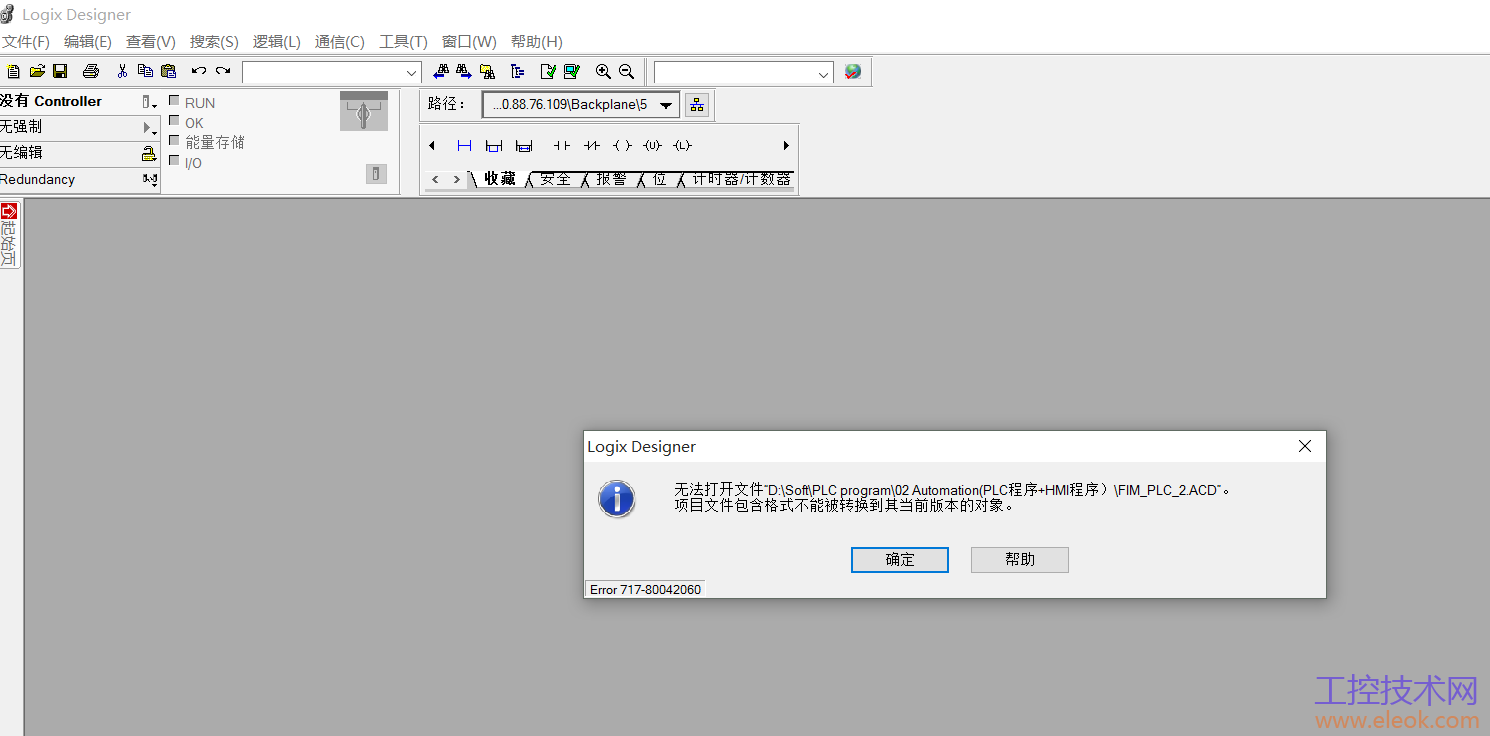Screen dimensions: 1490x736
Task: Insert an Examine On contact instruction
Action: 562,146
